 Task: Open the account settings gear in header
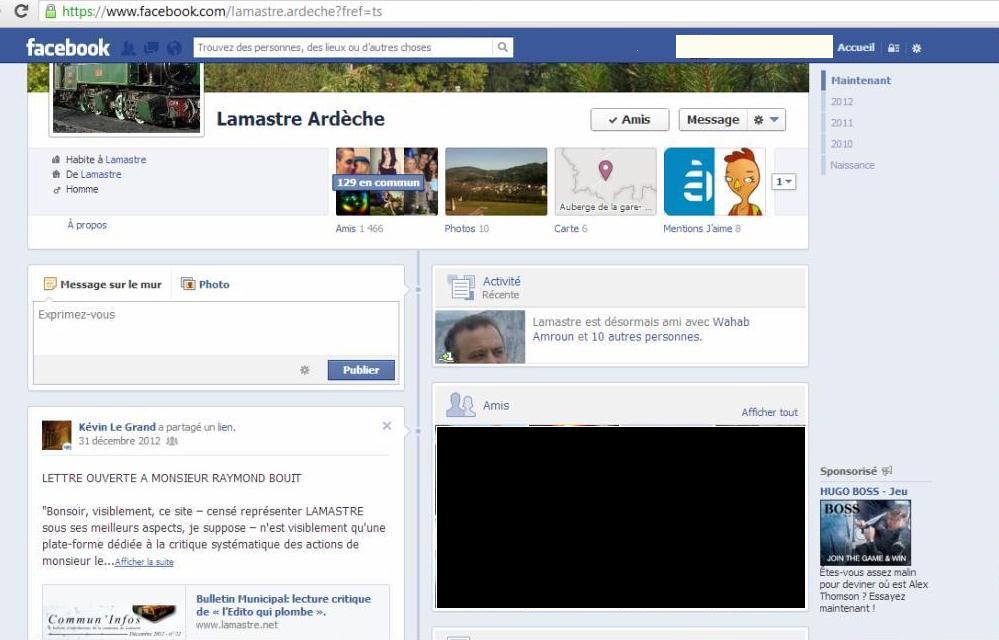(x=916, y=48)
